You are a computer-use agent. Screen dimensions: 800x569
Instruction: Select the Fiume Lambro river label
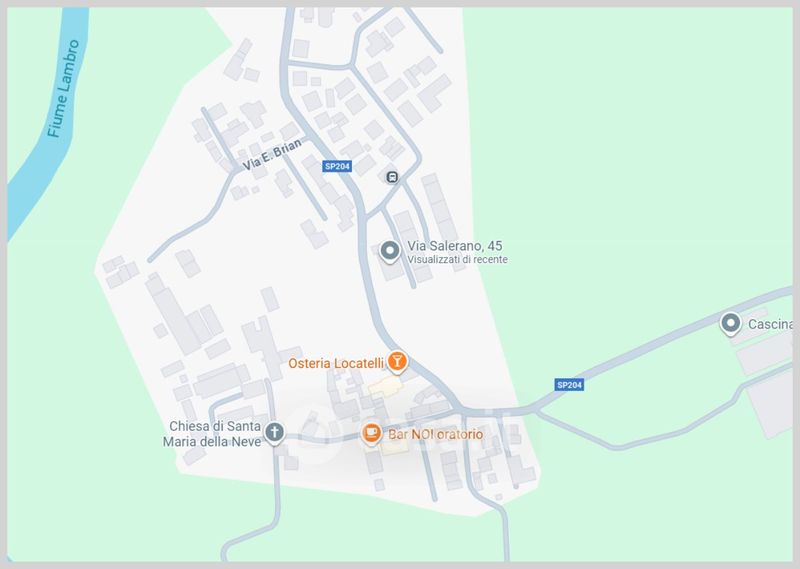tap(64, 89)
